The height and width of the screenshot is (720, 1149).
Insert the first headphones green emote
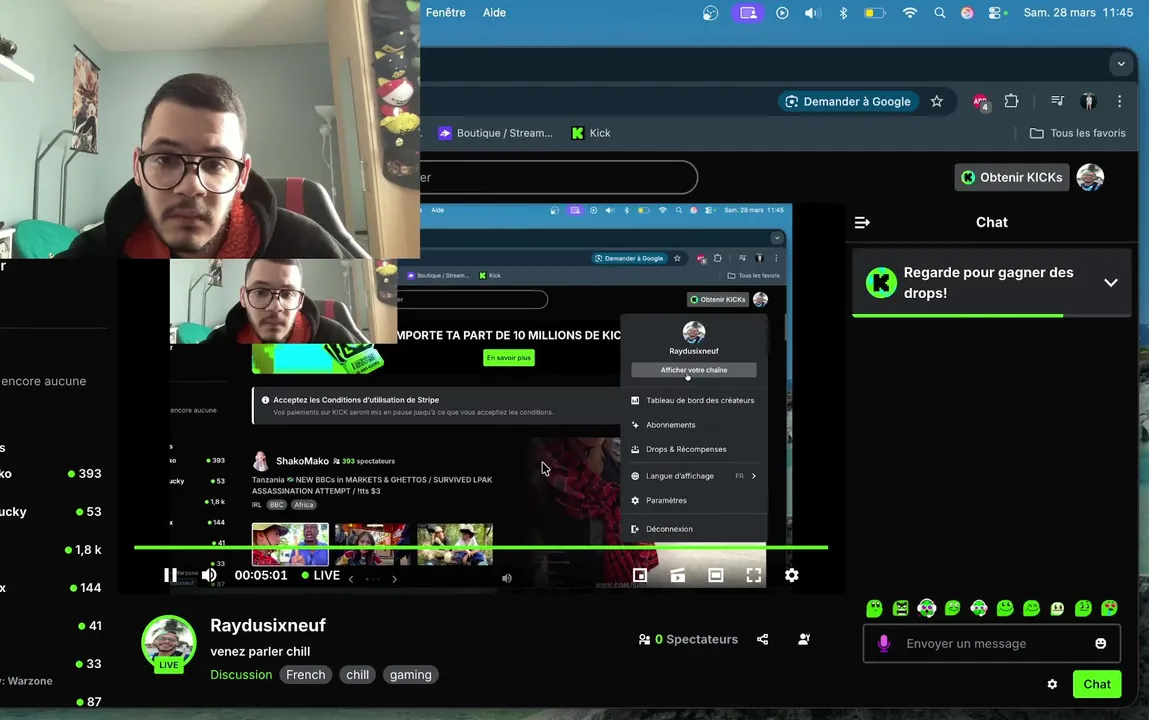[x=926, y=608]
